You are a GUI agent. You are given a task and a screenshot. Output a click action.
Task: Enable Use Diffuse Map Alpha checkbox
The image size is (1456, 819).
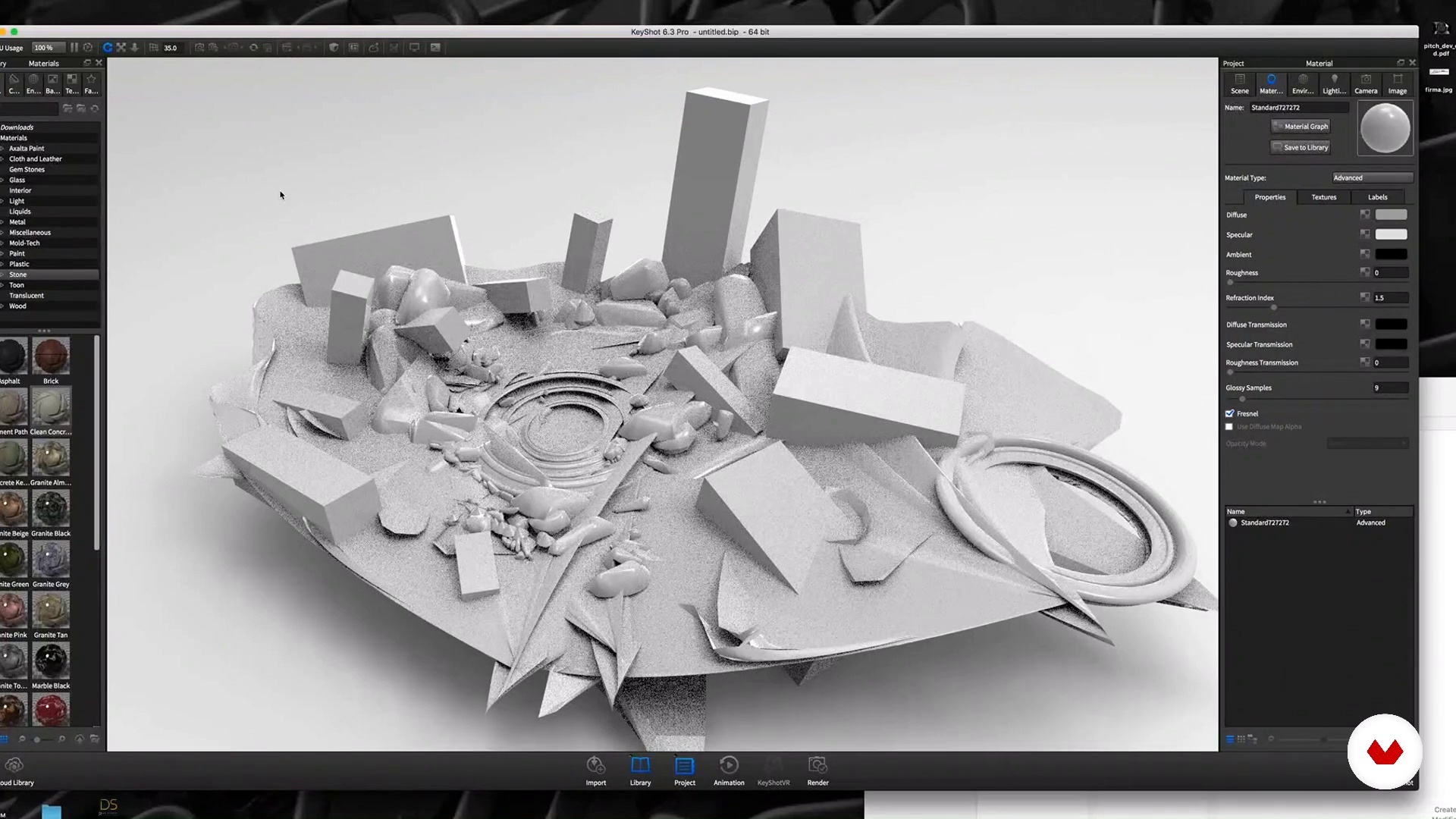click(x=1230, y=427)
